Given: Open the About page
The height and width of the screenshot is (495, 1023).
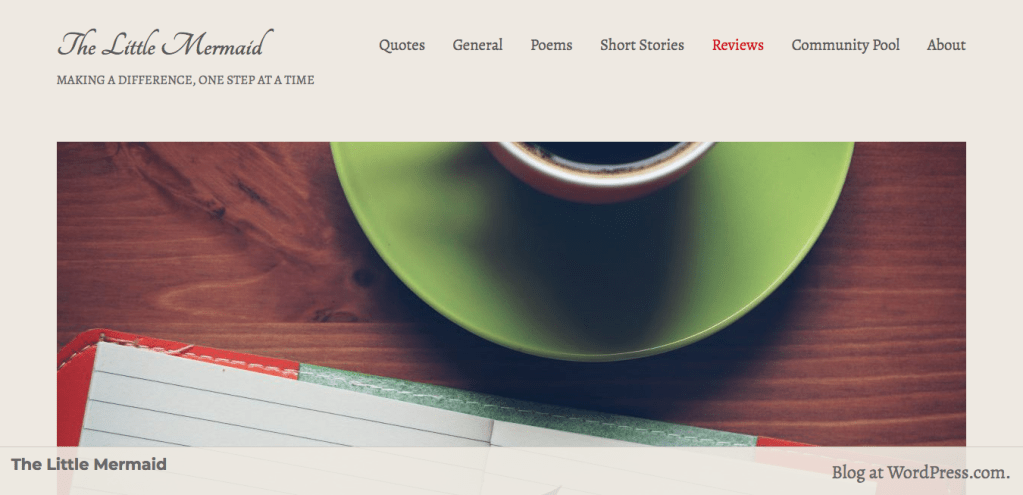Looking at the screenshot, I should [x=946, y=45].
